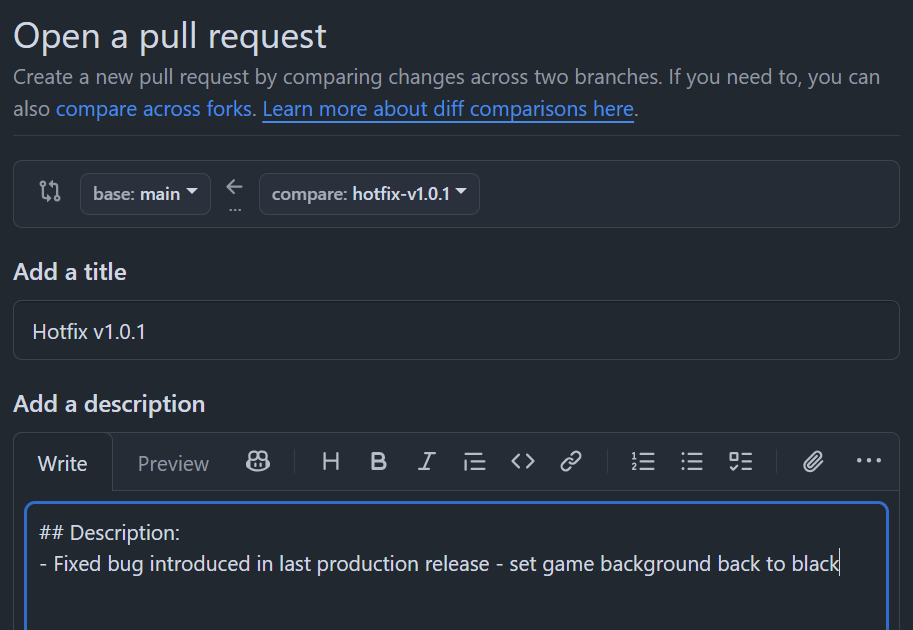This screenshot has height=630, width=913.
Task: Open more formatting options ellipsis
Action: [869, 461]
